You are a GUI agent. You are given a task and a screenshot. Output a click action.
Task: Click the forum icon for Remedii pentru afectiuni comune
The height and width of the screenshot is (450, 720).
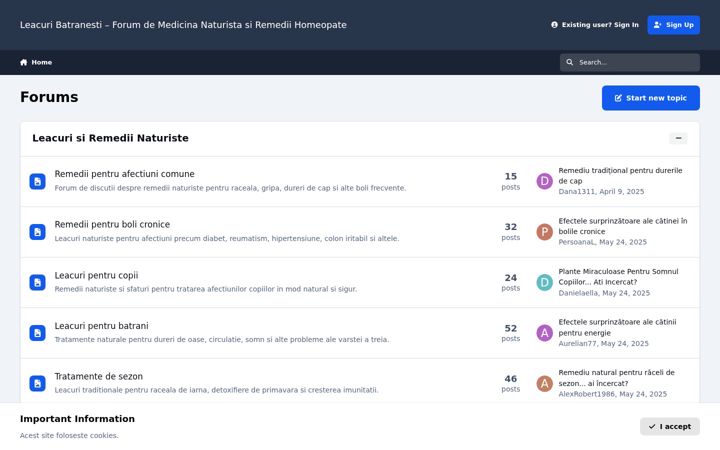[38, 181]
